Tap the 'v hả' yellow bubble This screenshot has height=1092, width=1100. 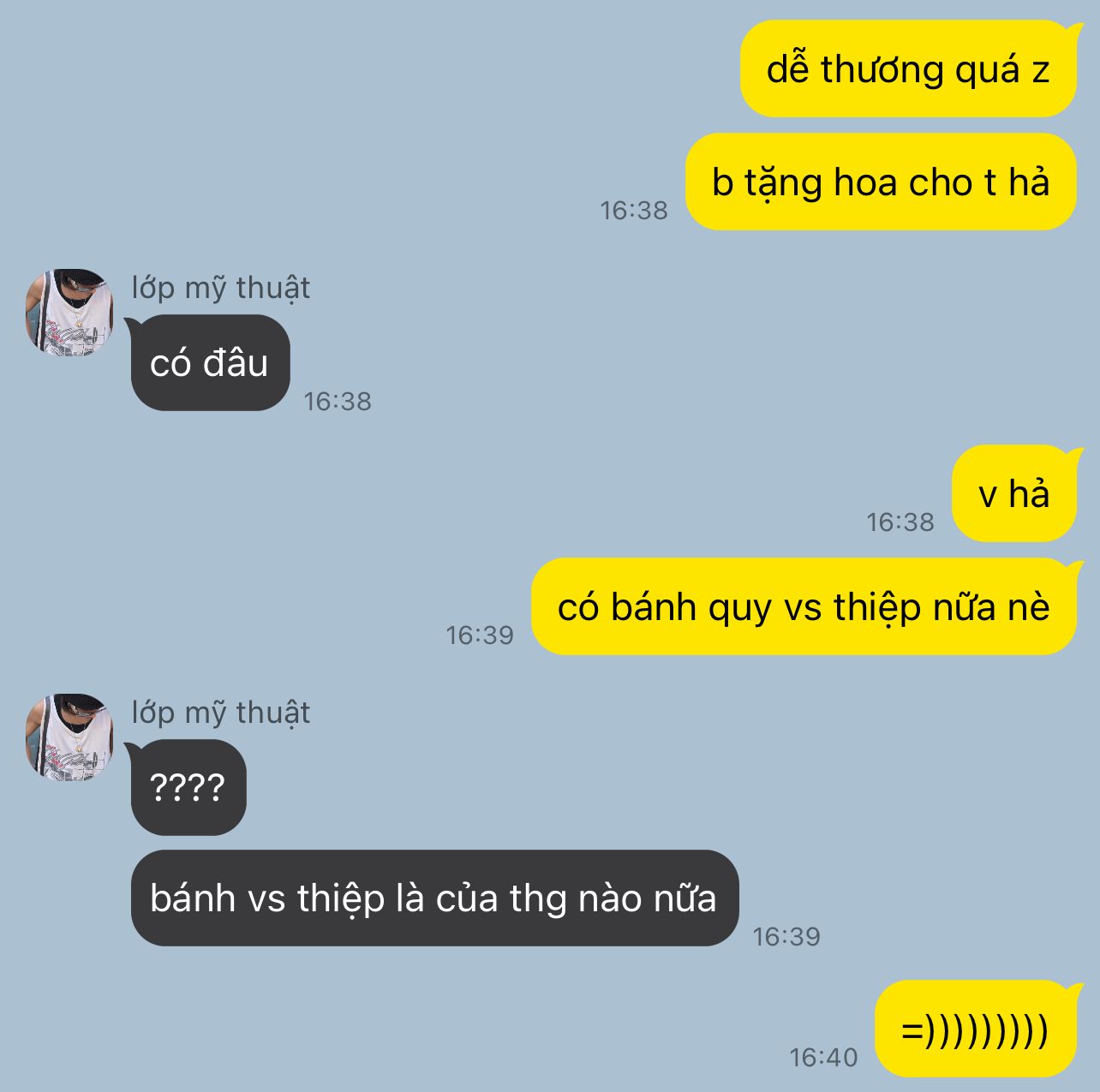point(1014,493)
